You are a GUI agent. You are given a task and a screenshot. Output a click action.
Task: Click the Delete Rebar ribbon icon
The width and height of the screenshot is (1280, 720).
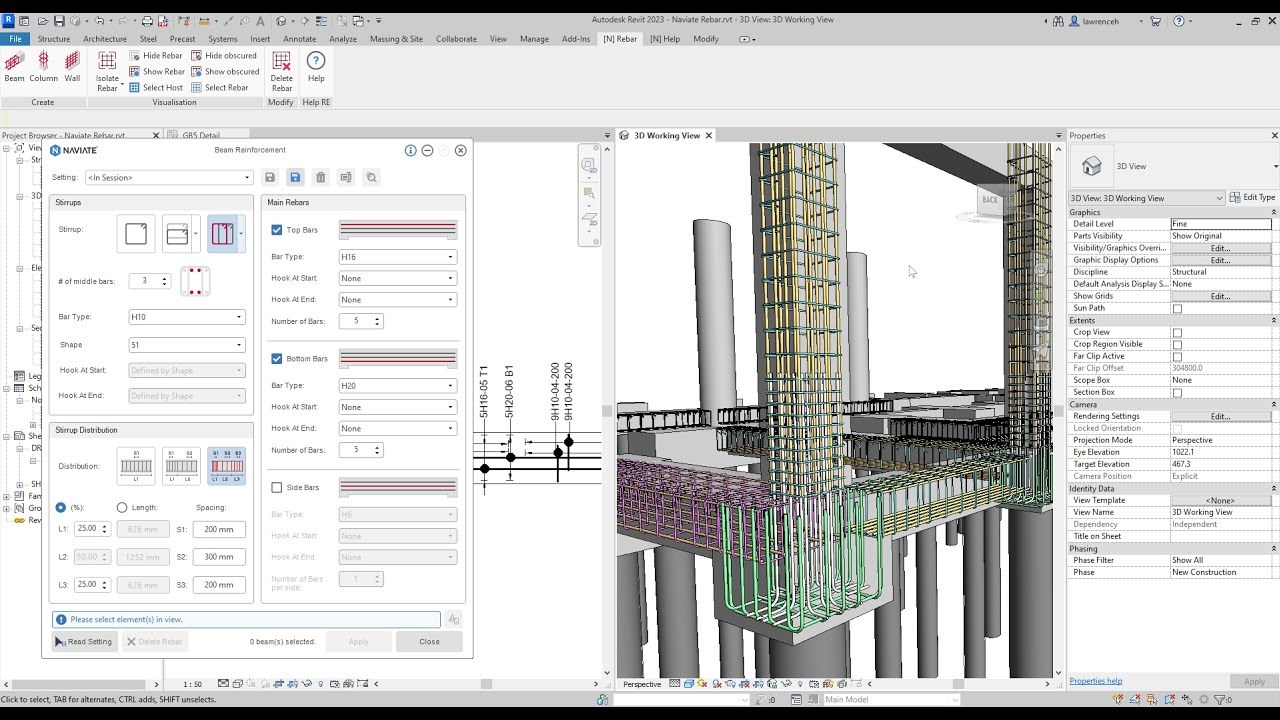point(282,70)
